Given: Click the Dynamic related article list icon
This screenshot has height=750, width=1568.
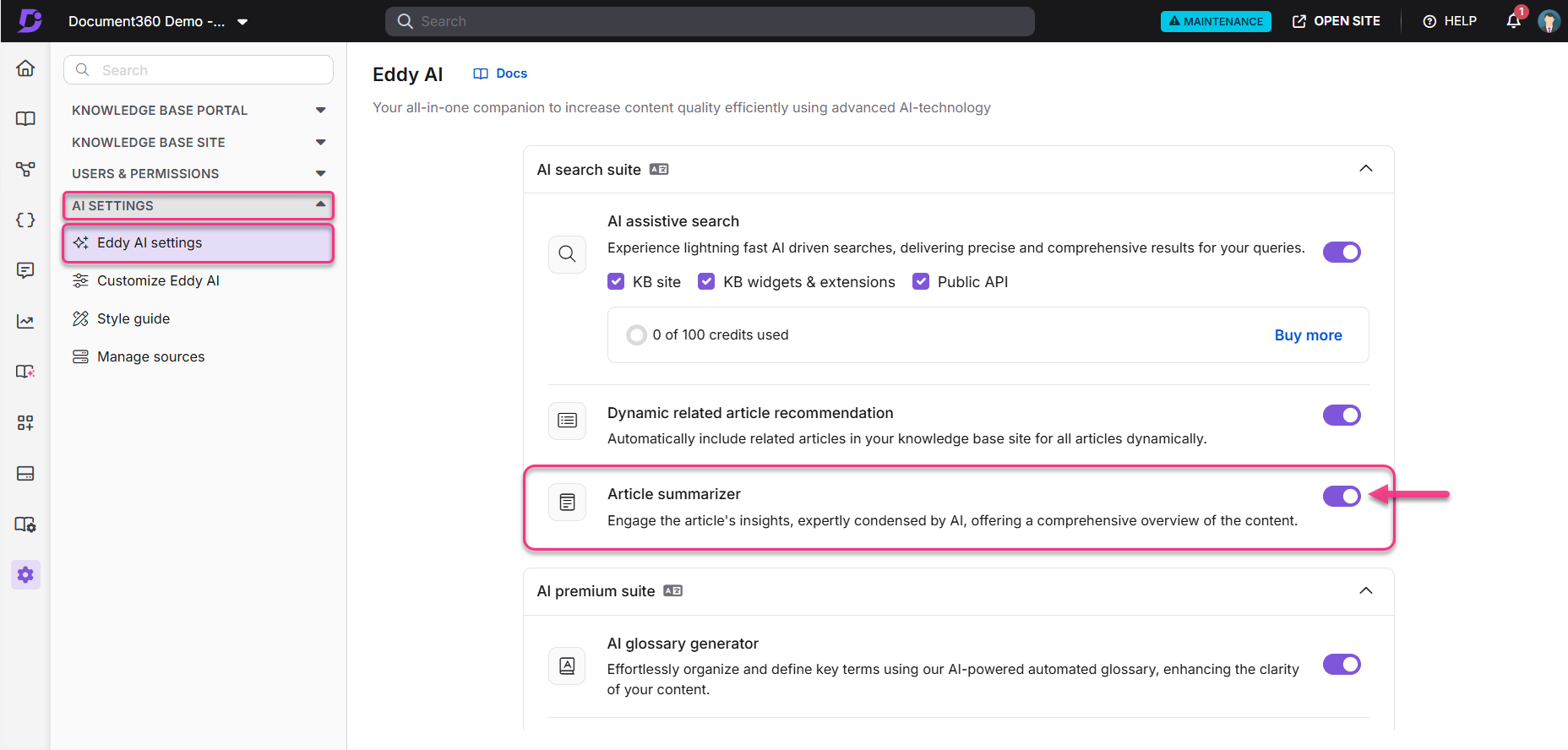Looking at the screenshot, I should pyautogui.click(x=567, y=421).
